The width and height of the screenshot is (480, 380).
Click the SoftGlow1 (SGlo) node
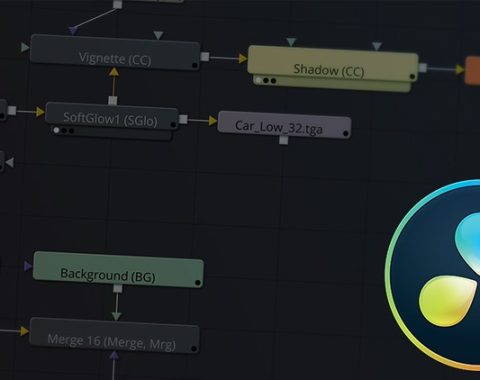pyautogui.click(x=111, y=116)
